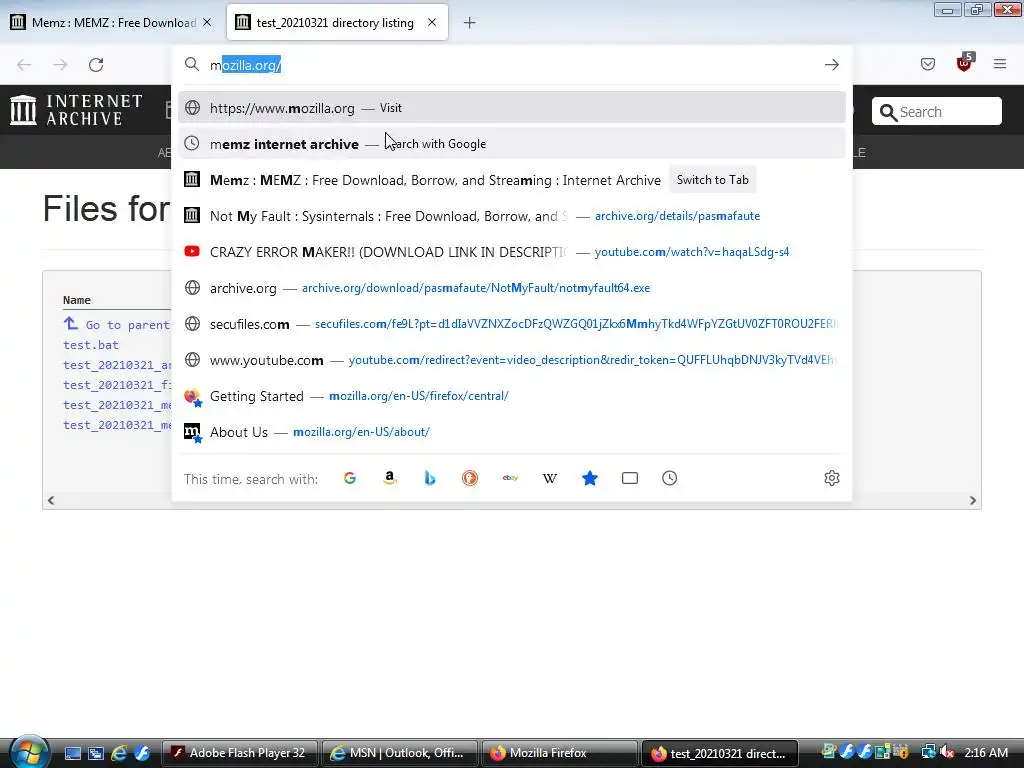This screenshot has width=1024, height=768.
Task: Click the system tray volume icon
Action: click(946, 752)
